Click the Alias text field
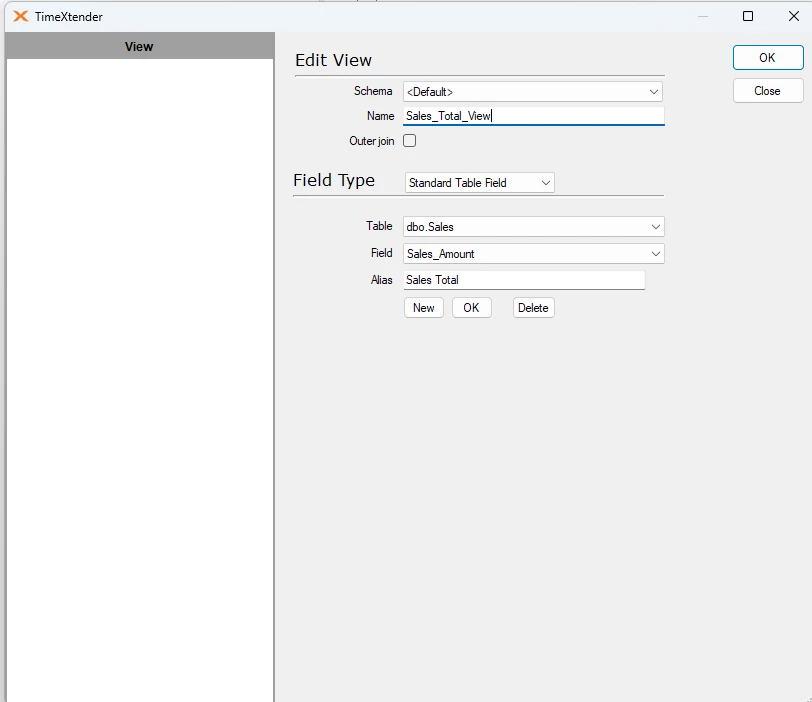 point(524,280)
